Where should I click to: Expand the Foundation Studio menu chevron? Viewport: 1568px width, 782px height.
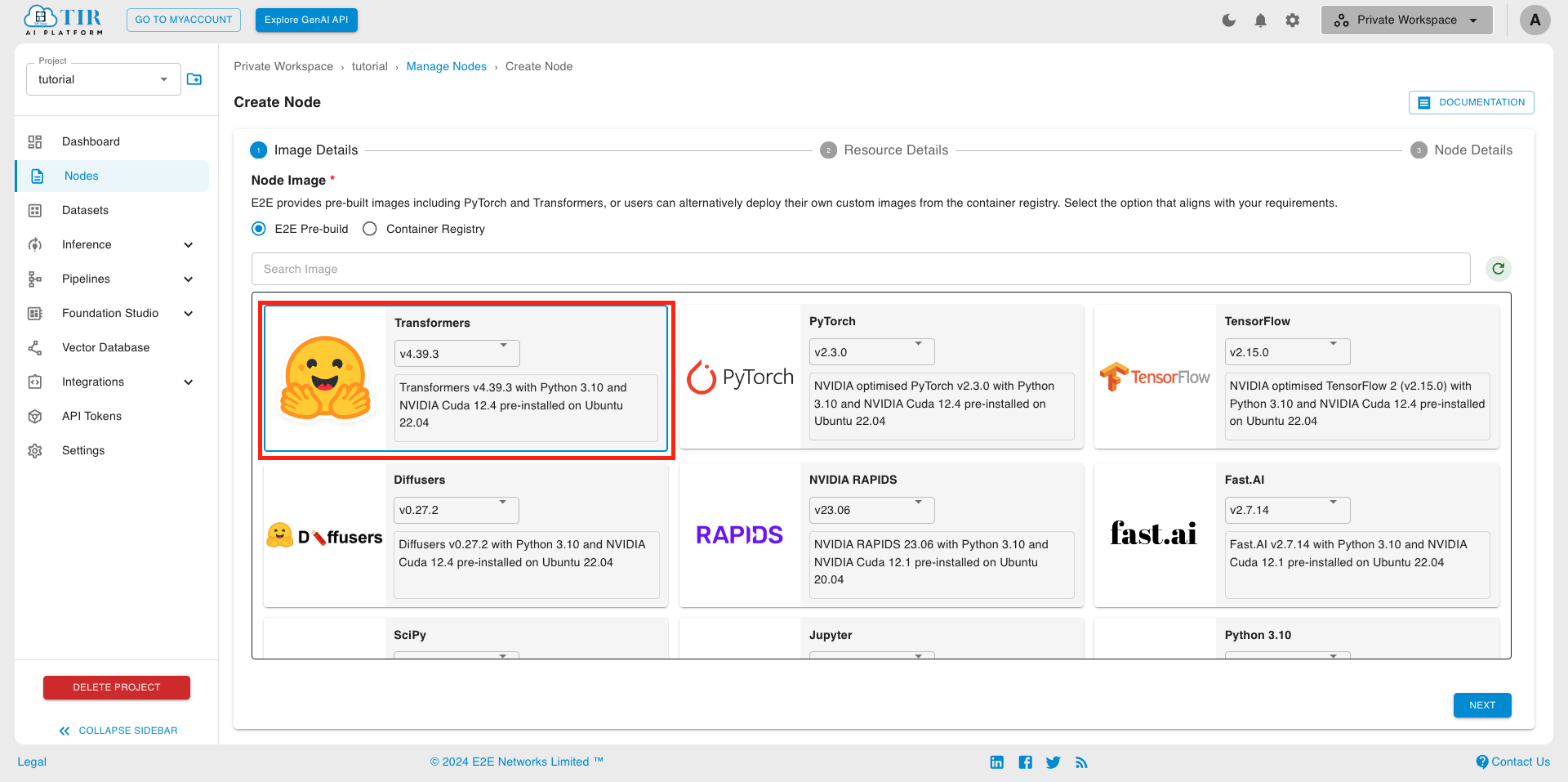coord(189,313)
